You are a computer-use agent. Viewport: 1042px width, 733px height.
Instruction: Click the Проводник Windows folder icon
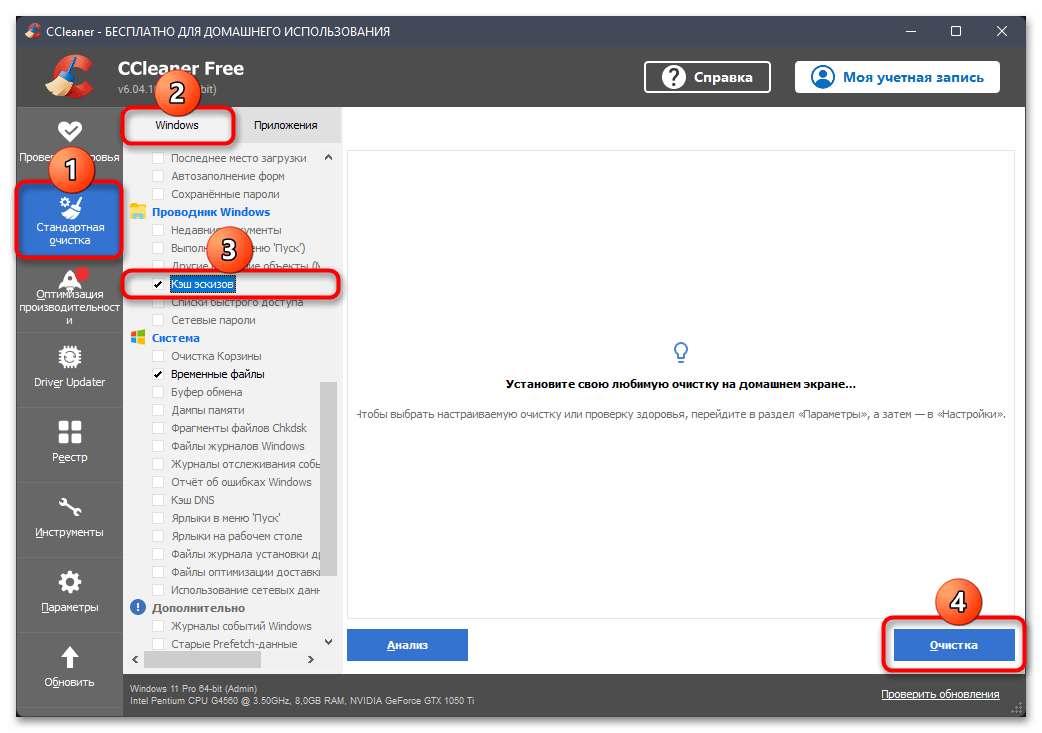pos(138,212)
